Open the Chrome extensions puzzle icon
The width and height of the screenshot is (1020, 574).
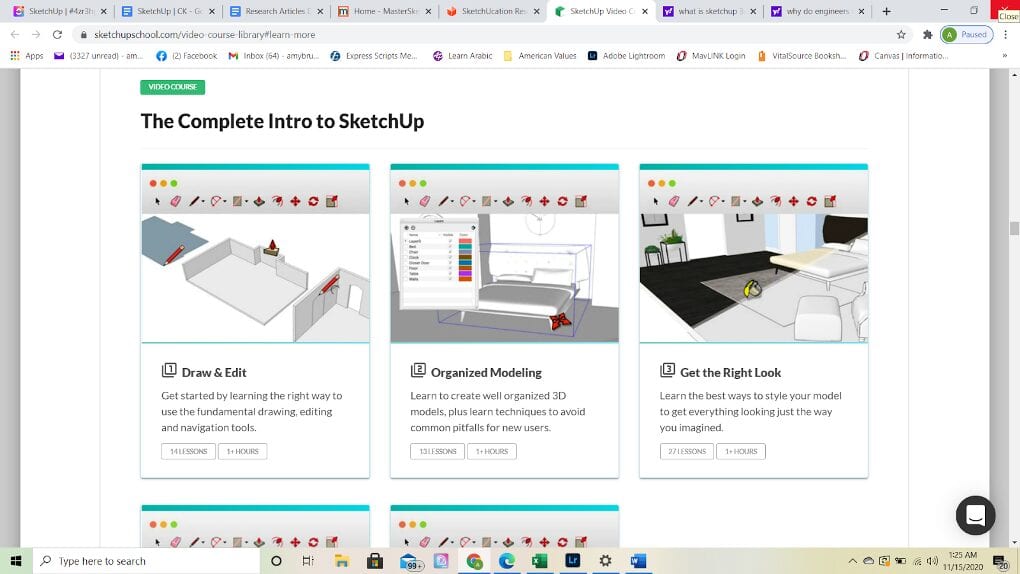tap(928, 34)
